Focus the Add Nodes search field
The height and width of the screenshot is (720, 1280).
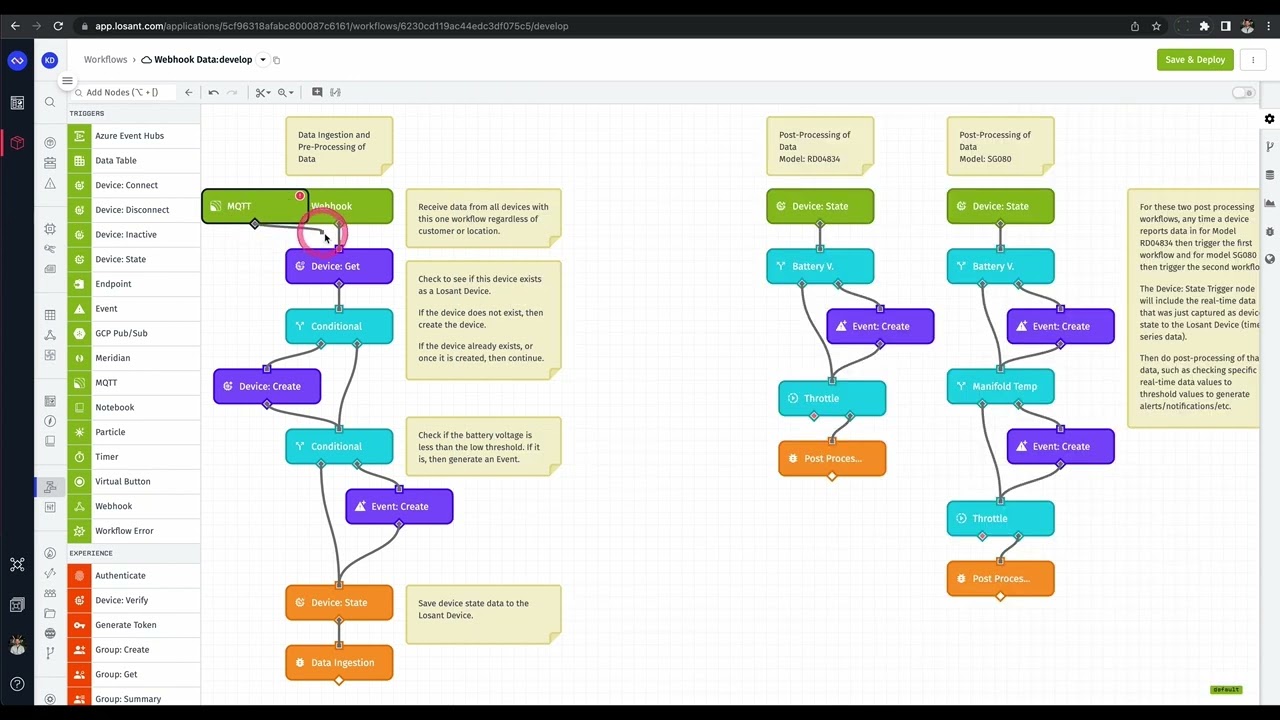click(x=124, y=92)
